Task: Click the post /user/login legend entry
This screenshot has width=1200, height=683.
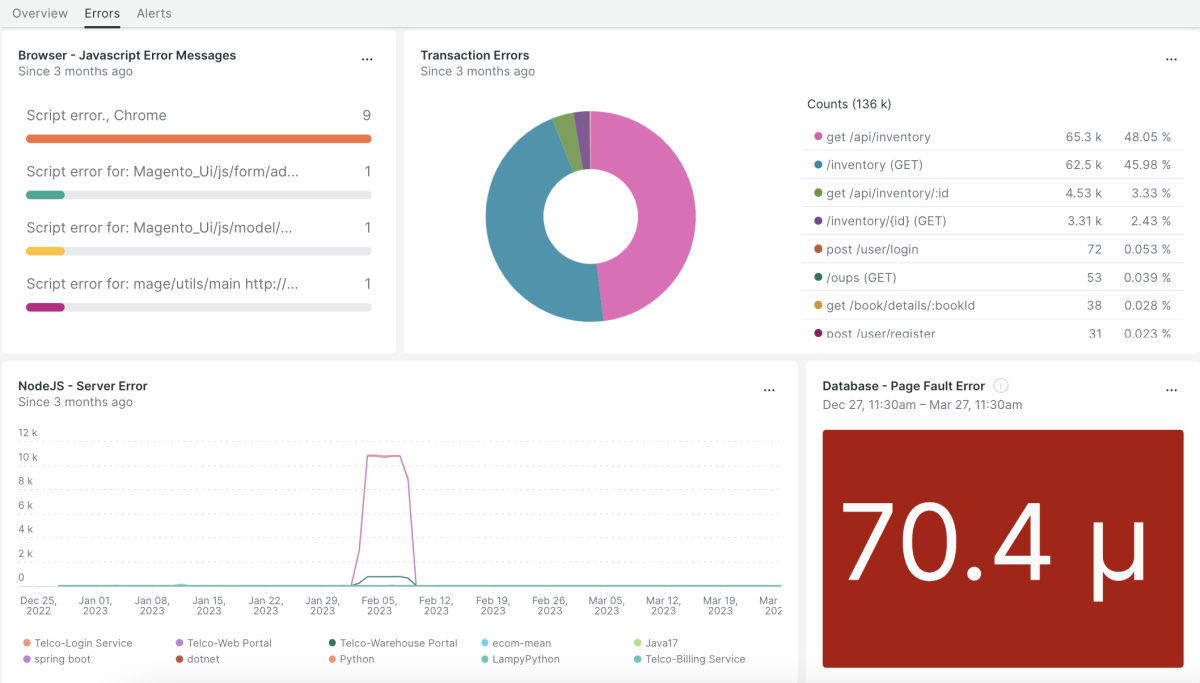Action: [x=872, y=249]
